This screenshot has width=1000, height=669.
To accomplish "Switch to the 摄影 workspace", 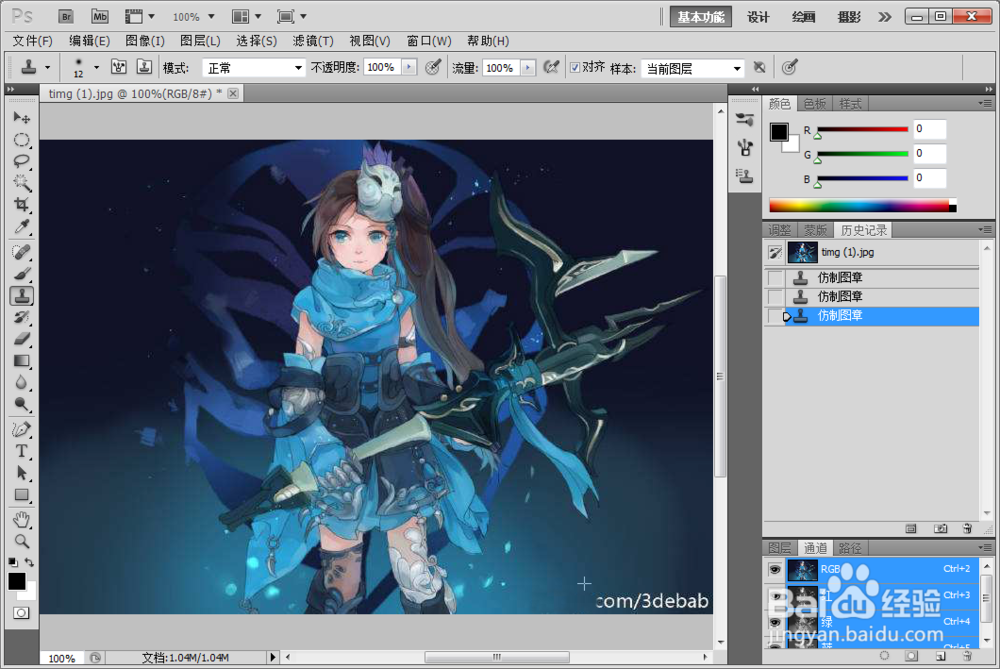I will pos(849,17).
